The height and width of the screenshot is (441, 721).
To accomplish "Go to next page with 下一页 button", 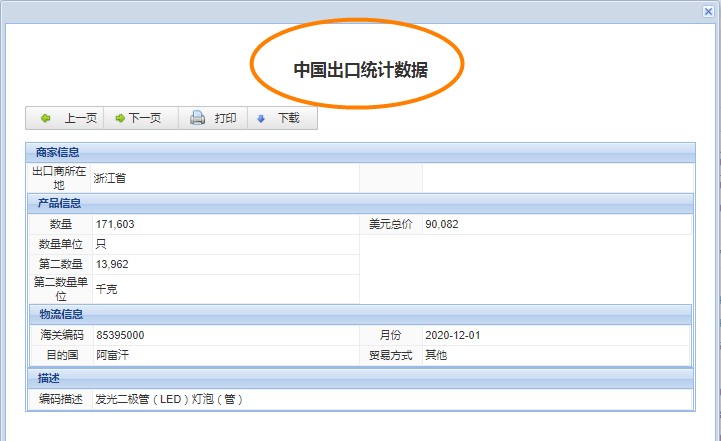I will point(141,118).
